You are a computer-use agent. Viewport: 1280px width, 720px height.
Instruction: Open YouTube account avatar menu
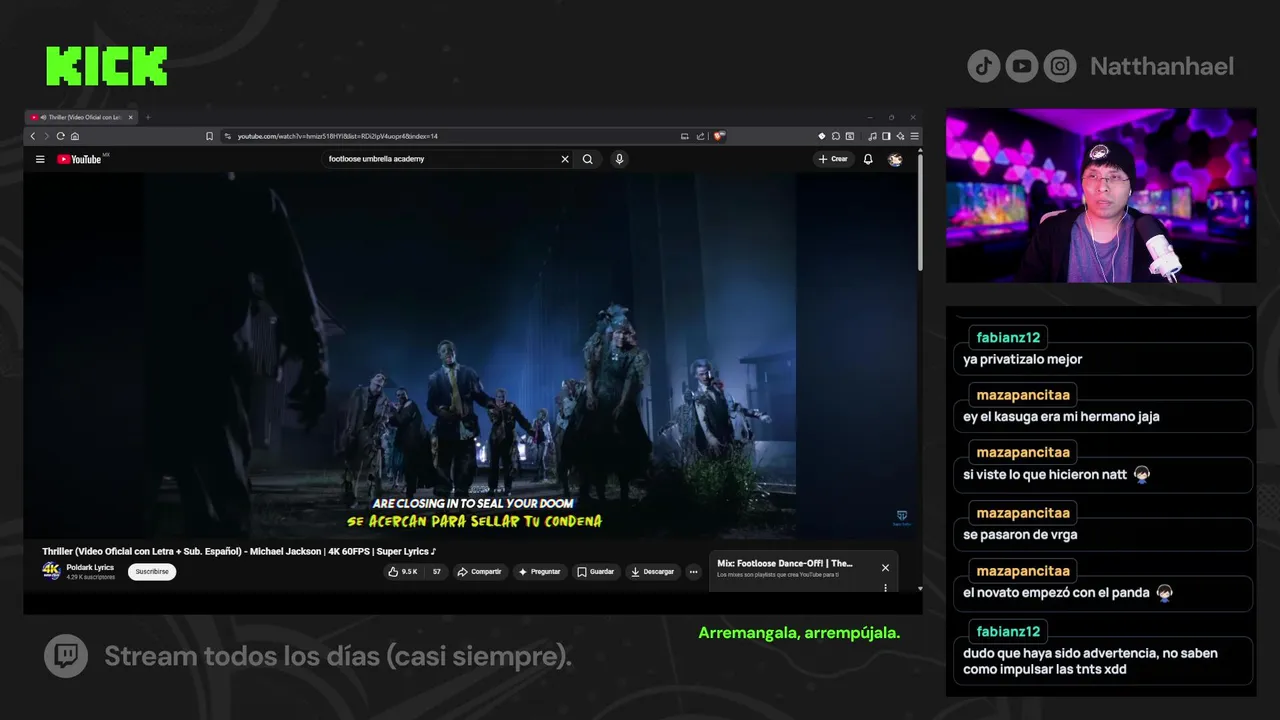tap(895, 159)
